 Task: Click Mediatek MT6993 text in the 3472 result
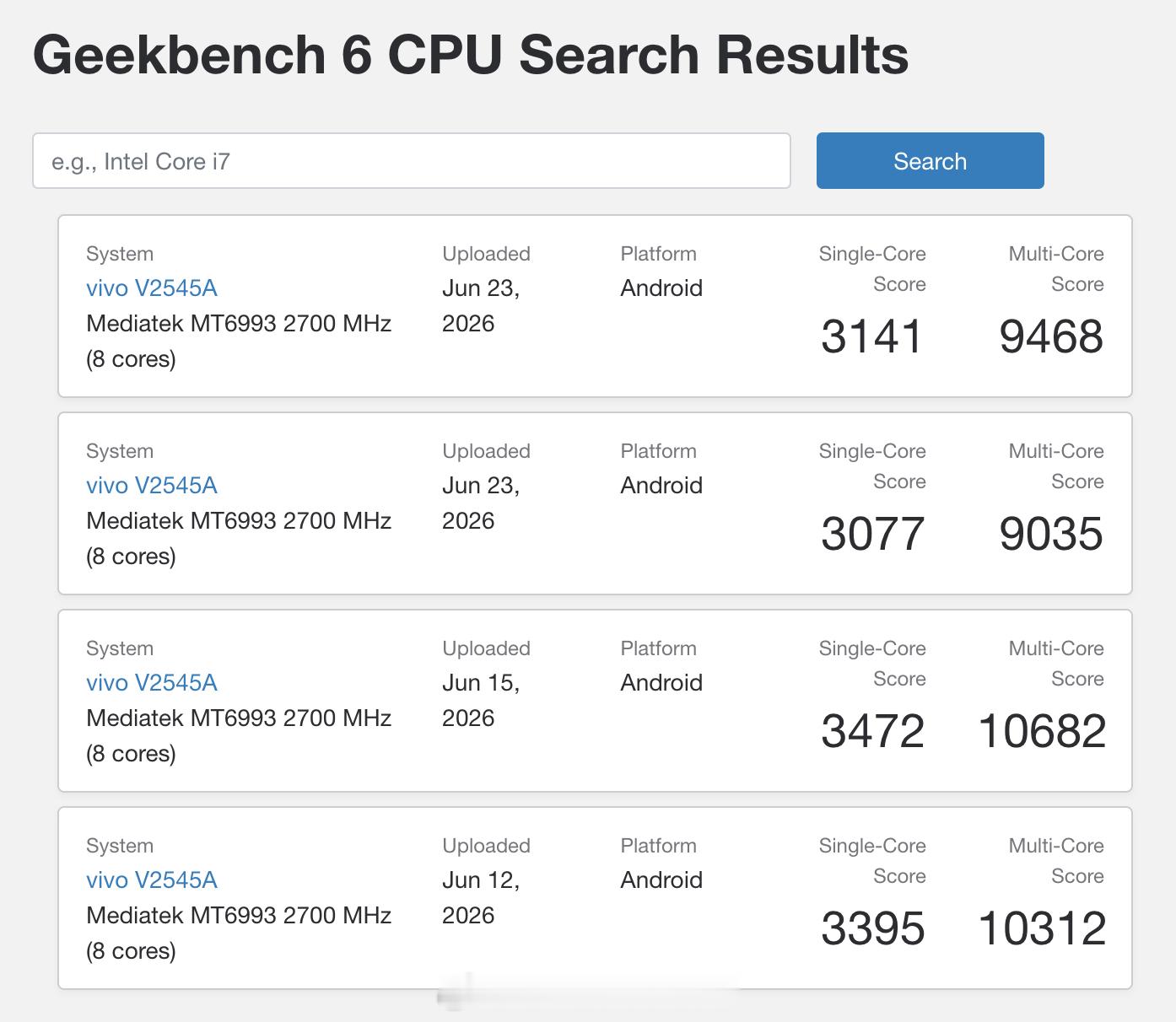pos(239,718)
